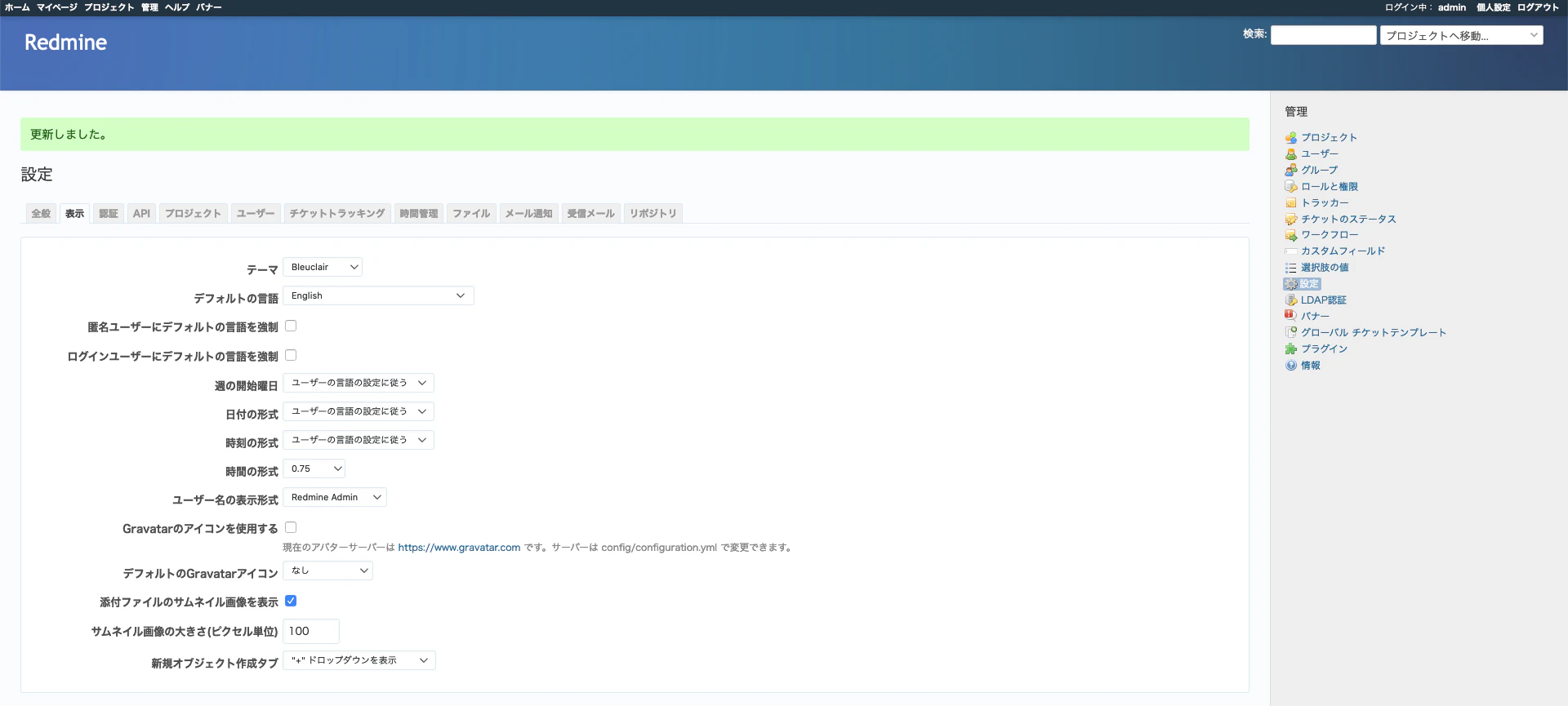The width and height of the screenshot is (1568, 706).
Task: Click the バナー icon in admin sidebar
Action: 1290,316
